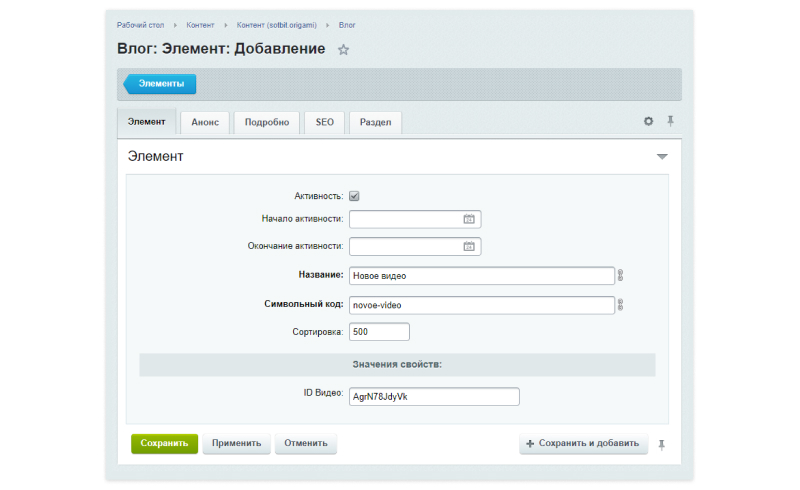Click the page title Влог: Элемент: Добавление

221,48
